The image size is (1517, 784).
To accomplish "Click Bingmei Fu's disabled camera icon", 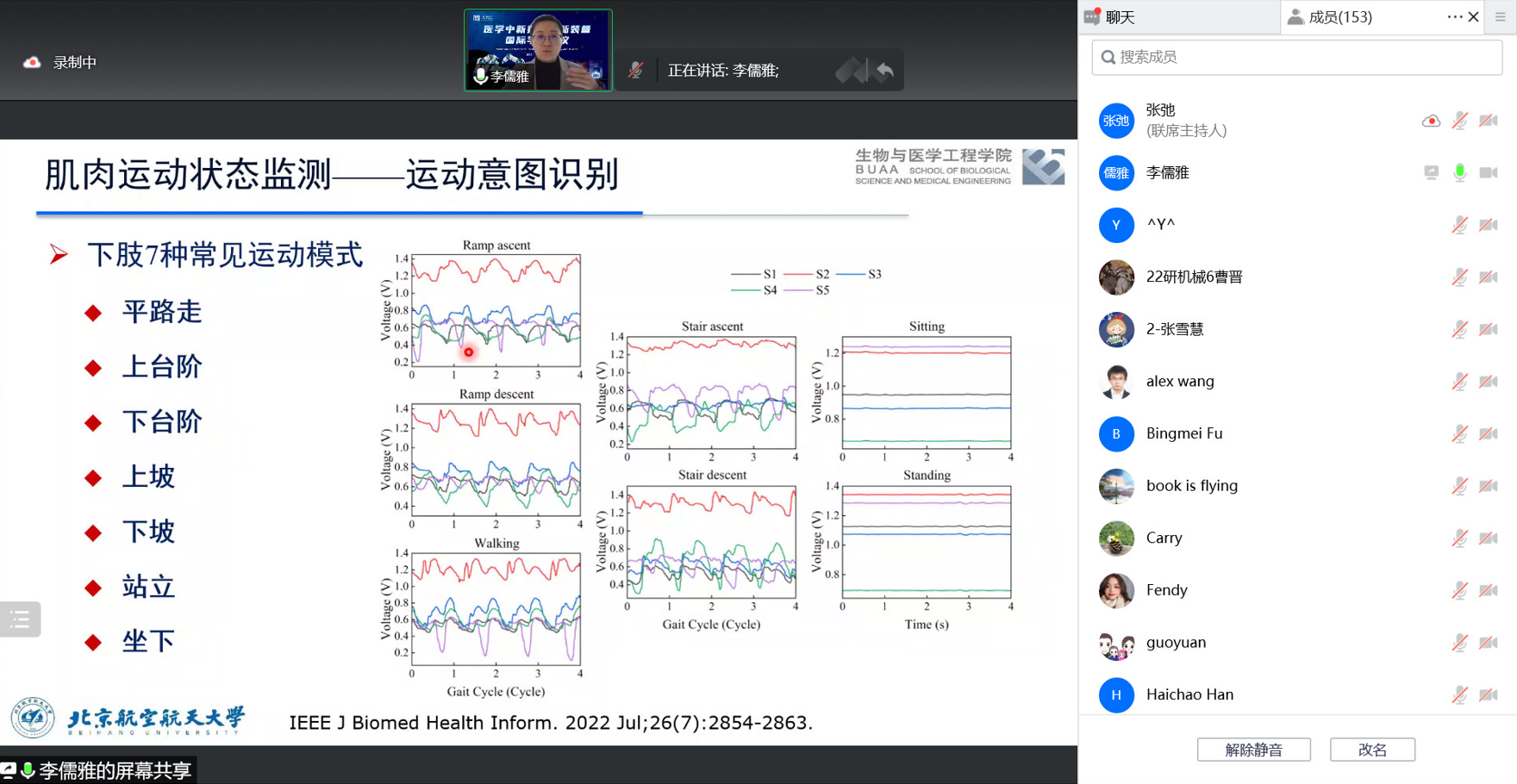I will click(x=1489, y=433).
